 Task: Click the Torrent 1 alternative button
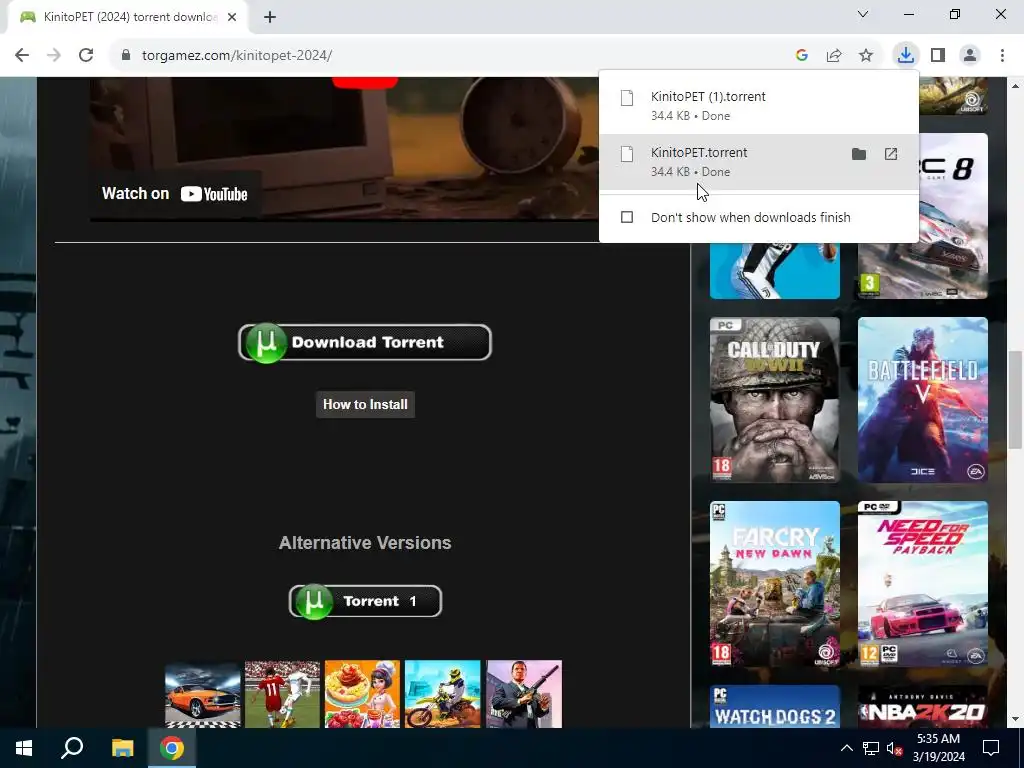pos(365,601)
